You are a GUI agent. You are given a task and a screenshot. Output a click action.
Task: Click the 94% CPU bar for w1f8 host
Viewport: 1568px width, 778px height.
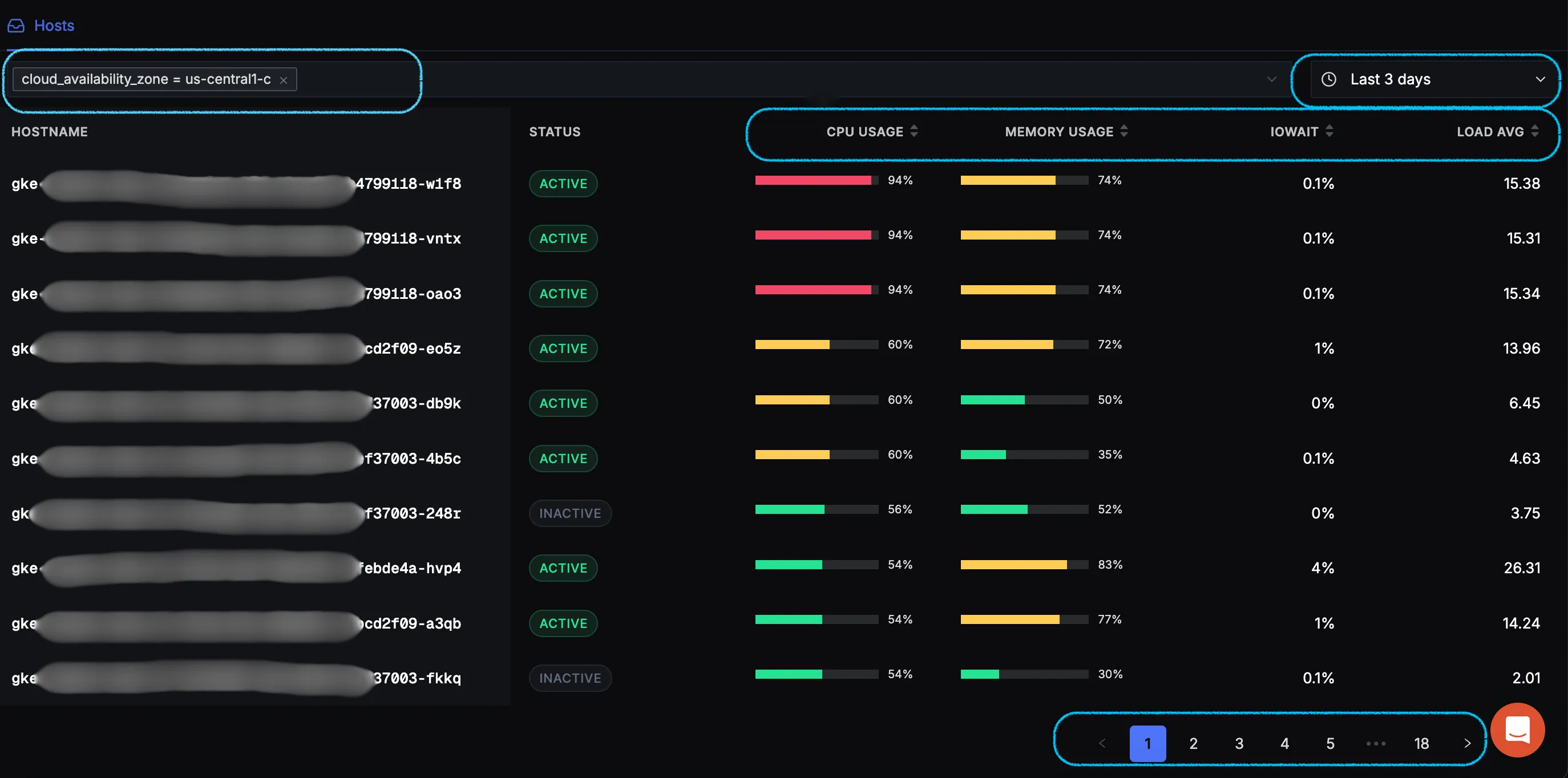point(817,180)
